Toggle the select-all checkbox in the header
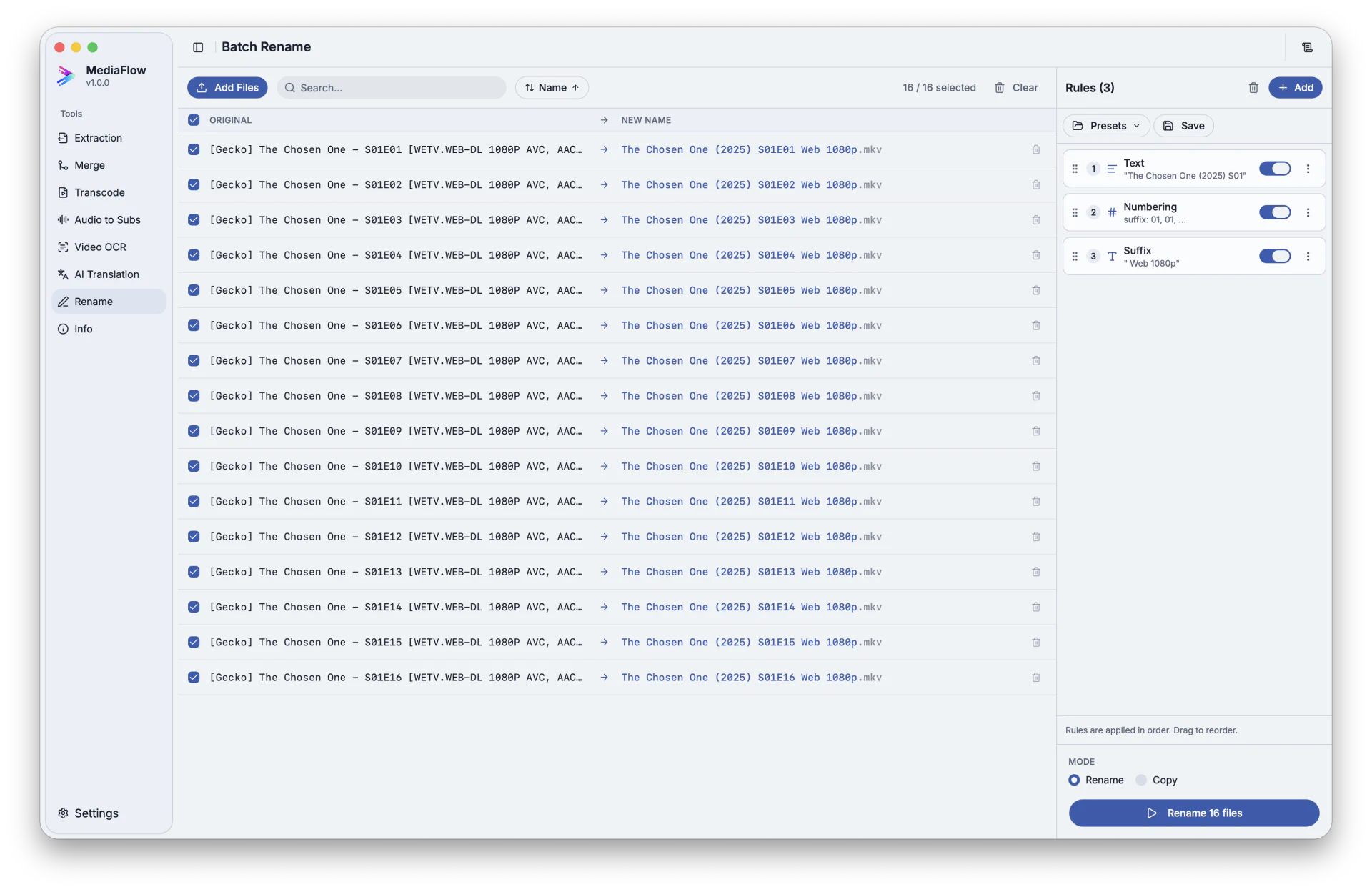This screenshot has height=892, width=1372. click(x=194, y=120)
